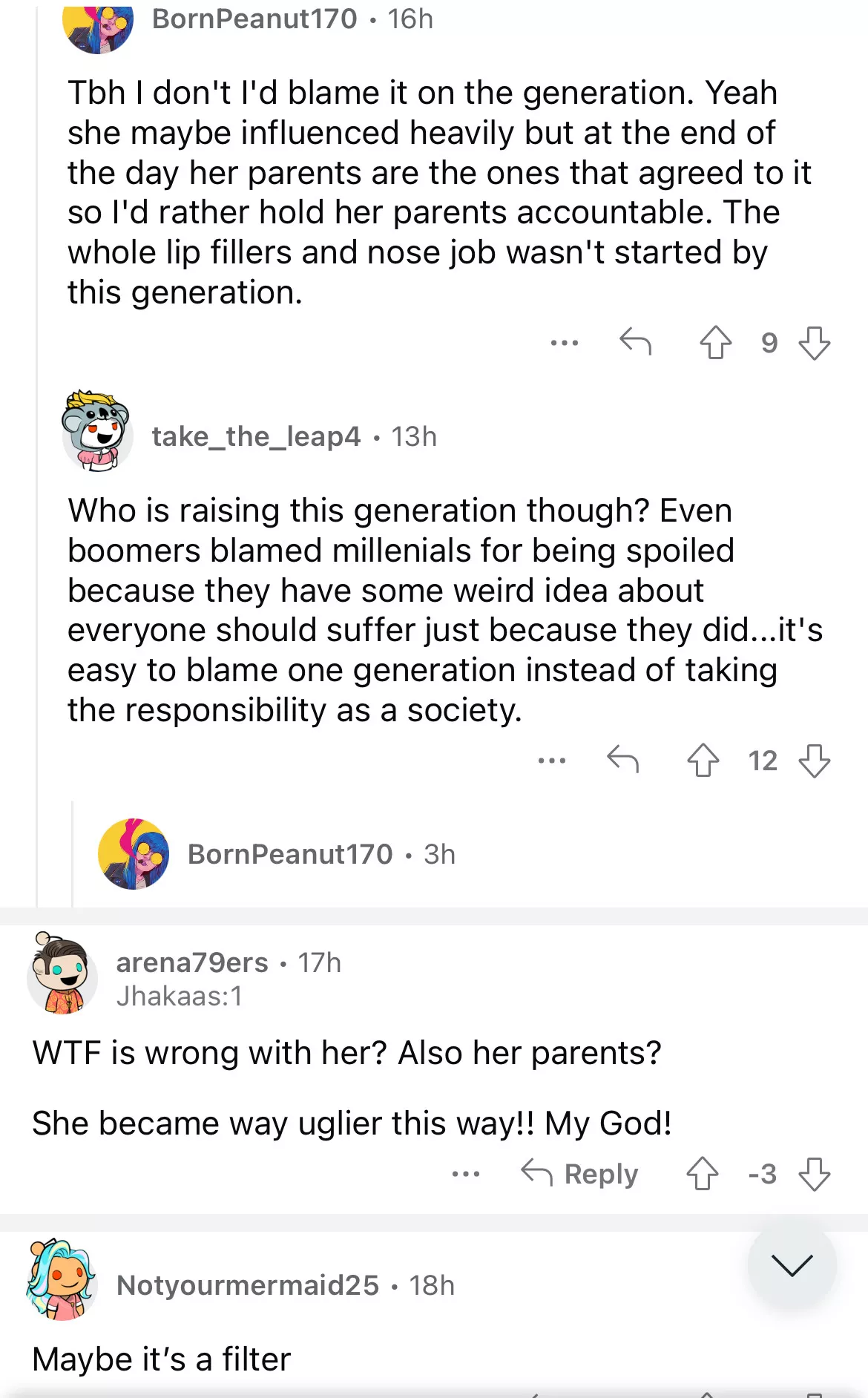
Task: Open more options for arena79ers' comment
Action: pos(466,1174)
